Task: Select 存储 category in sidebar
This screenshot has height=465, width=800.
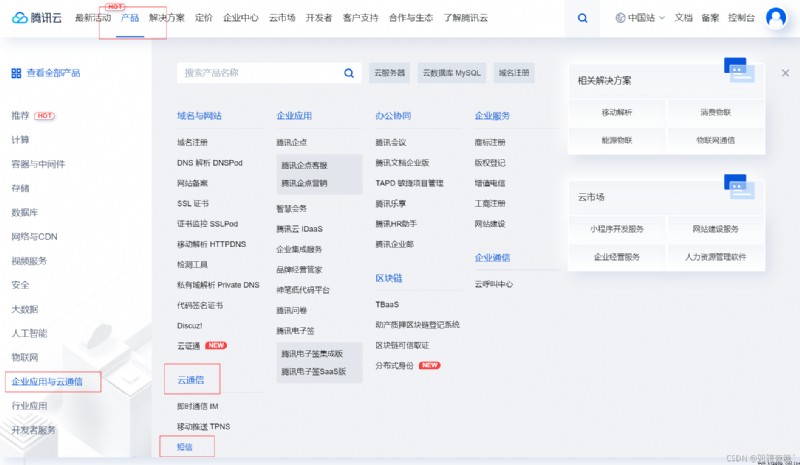Action: 20,188
